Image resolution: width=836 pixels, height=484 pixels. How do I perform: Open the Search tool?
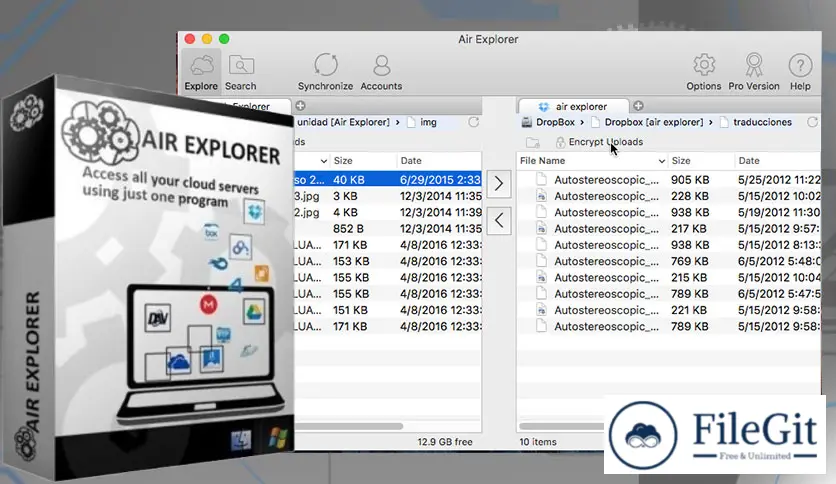click(x=240, y=72)
